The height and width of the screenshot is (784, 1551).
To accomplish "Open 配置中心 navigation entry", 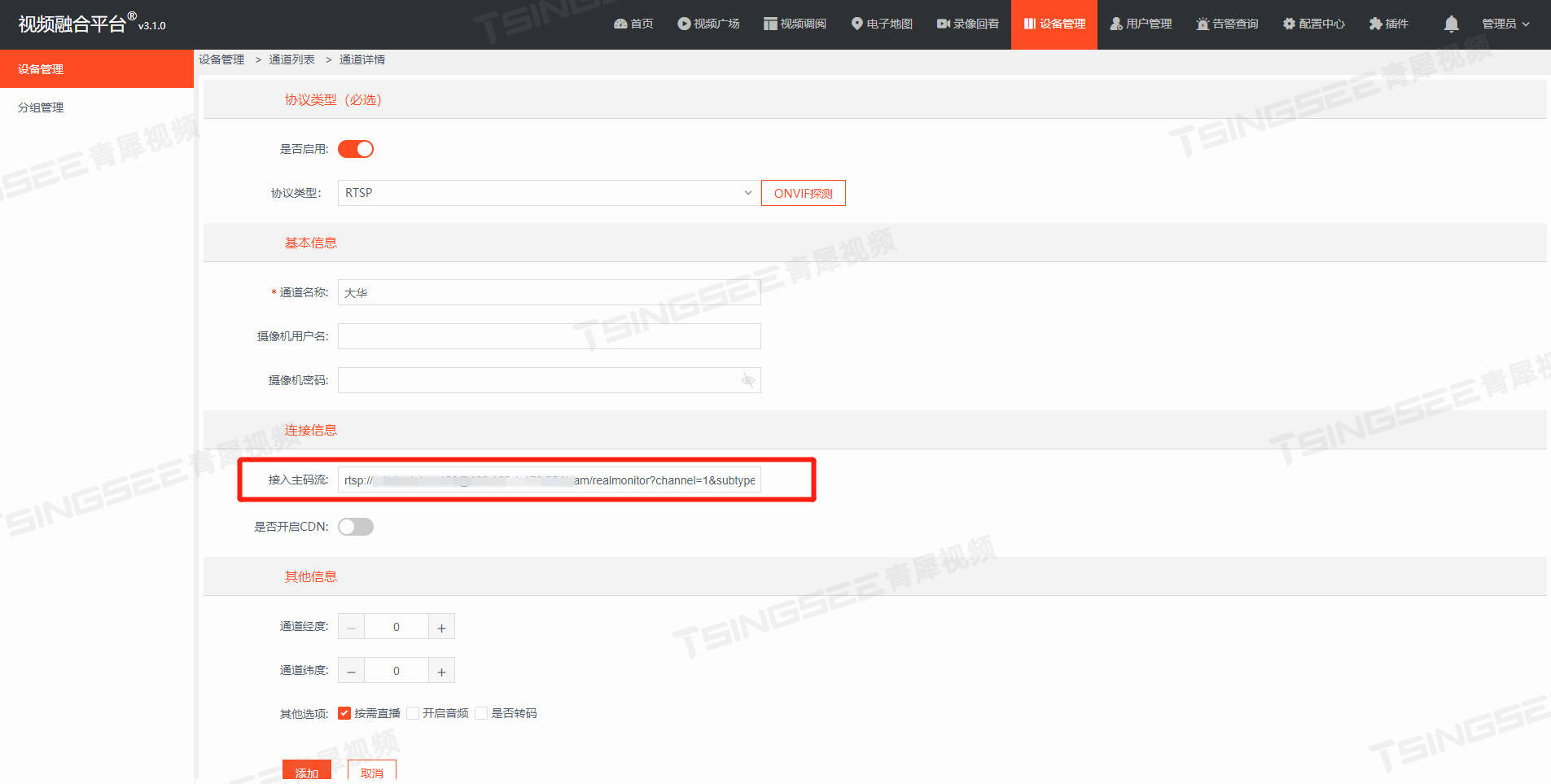I will pyautogui.click(x=1314, y=24).
